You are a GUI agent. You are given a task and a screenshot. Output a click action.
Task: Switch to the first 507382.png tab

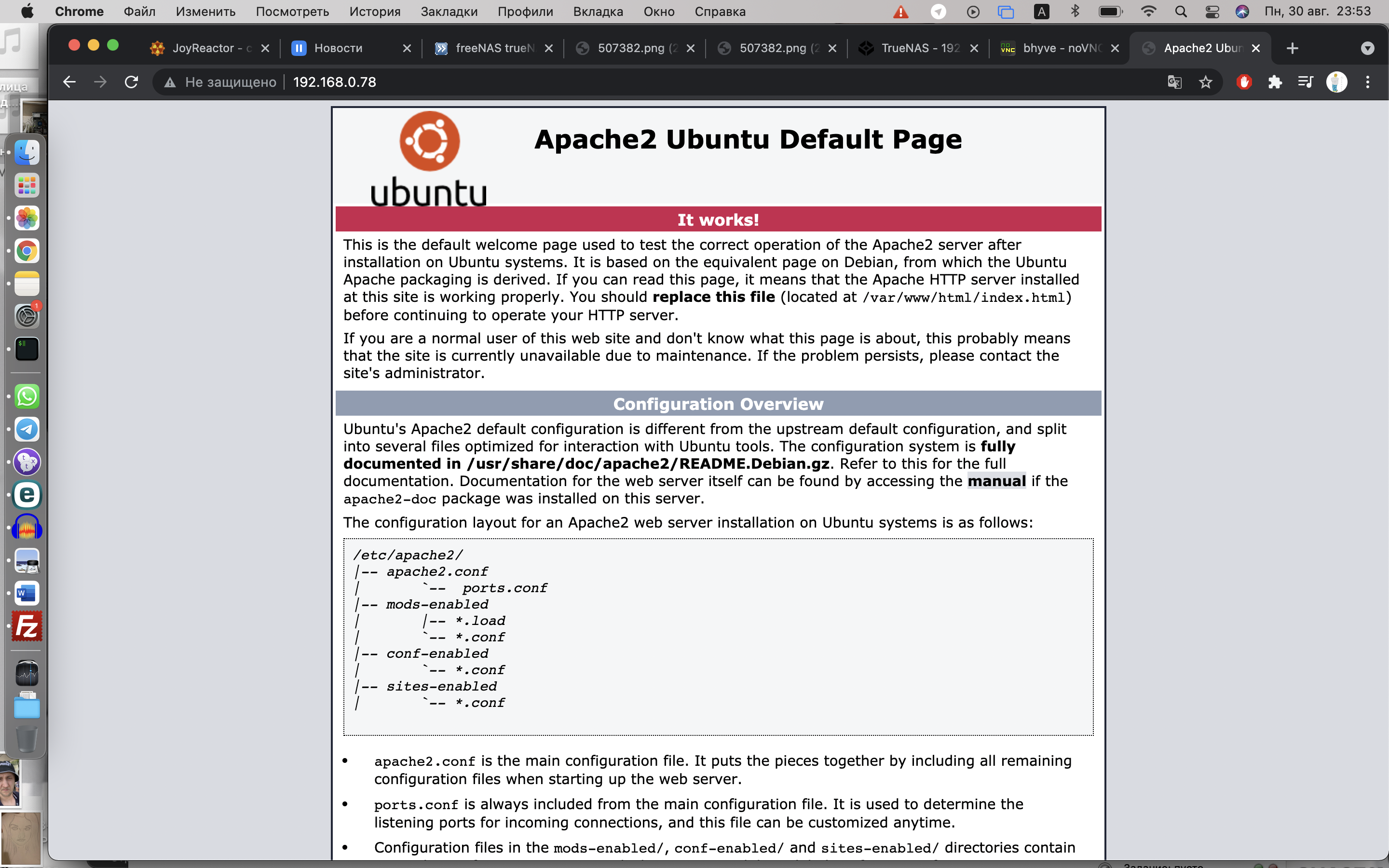point(634,48)
